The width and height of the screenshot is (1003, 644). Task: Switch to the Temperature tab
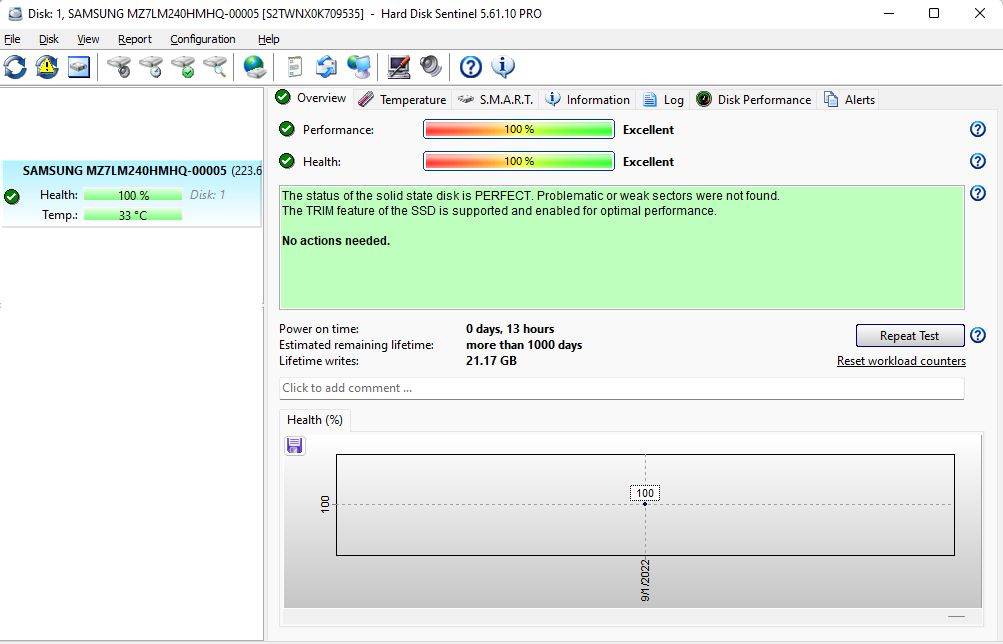[x=402, y=100]
